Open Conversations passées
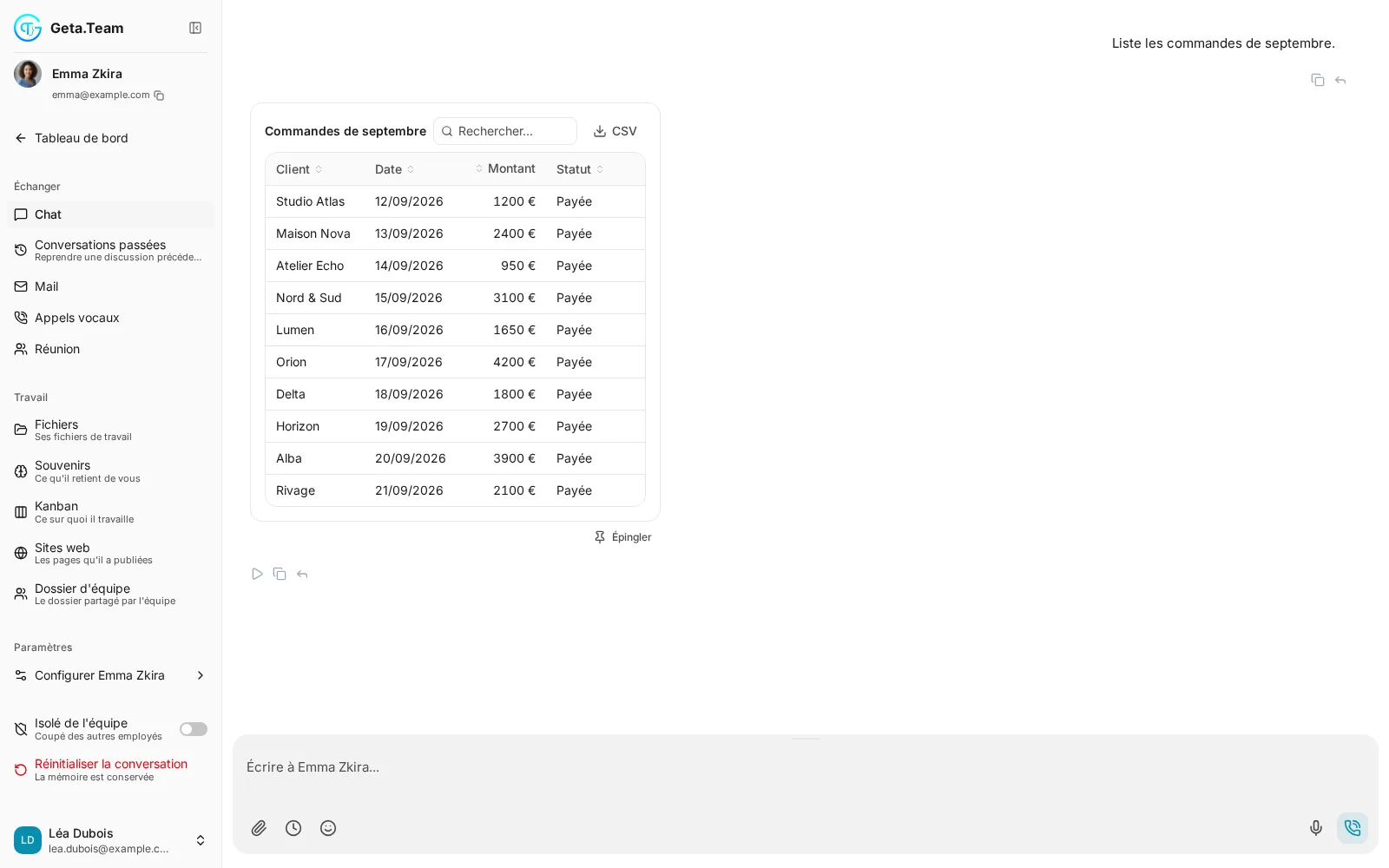Viewport: 1389px width, 868px height. [x=110, y=250]
